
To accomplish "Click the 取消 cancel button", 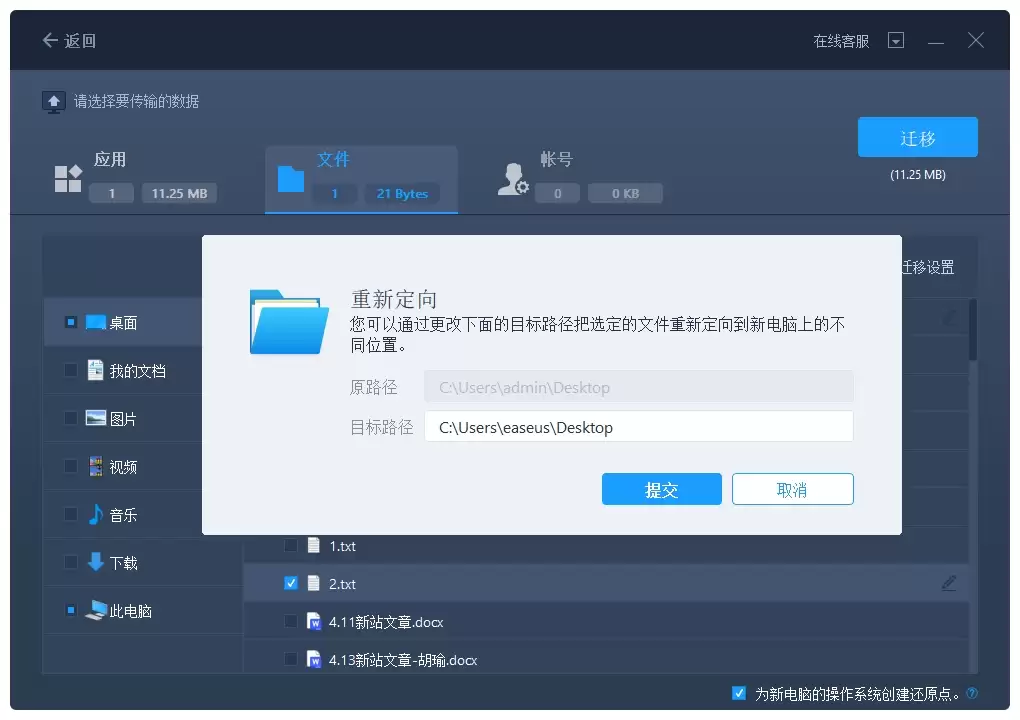I will click(x=794, y=489).
